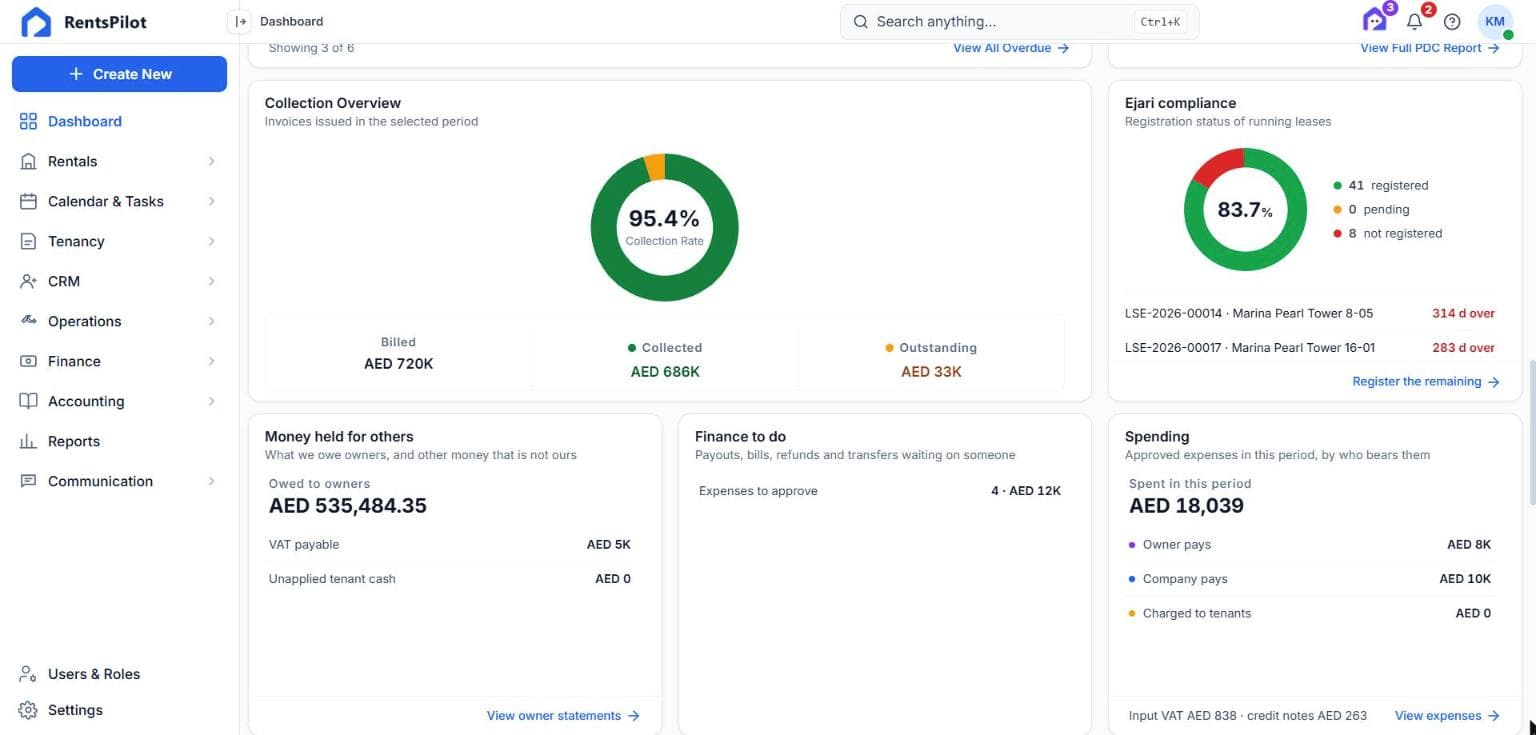The image size is (1536, 735).
Task: Click the Collection Rate donut chart
Action: point(664,227)
